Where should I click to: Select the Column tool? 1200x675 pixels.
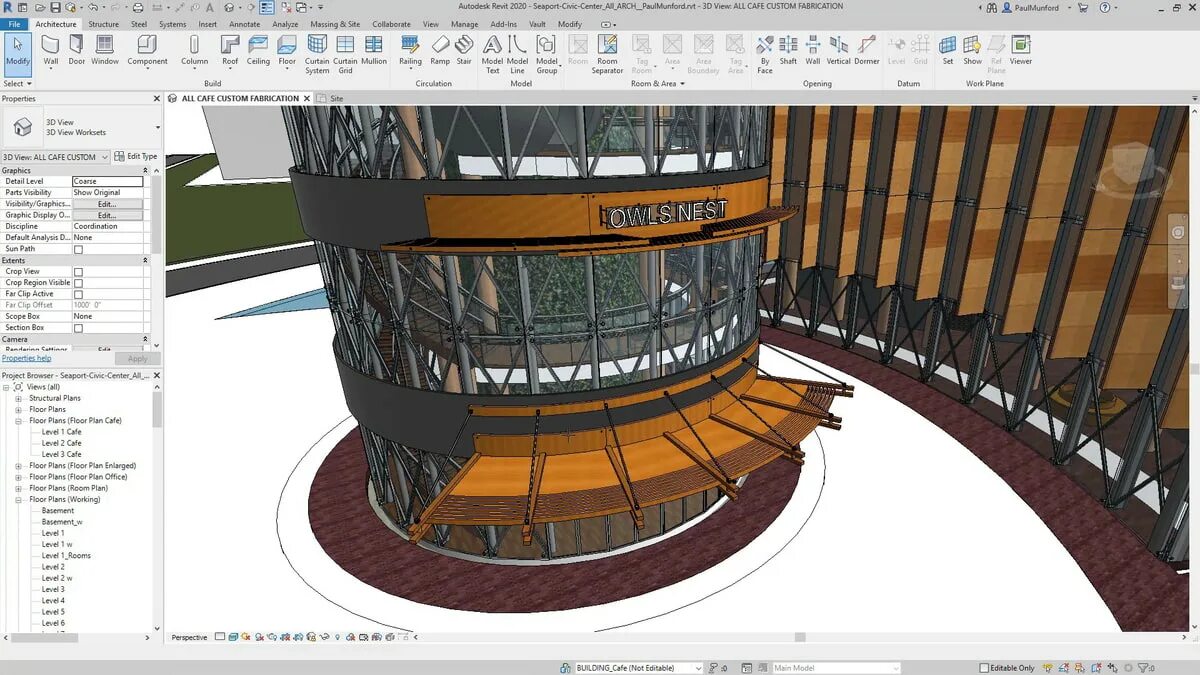194,50
